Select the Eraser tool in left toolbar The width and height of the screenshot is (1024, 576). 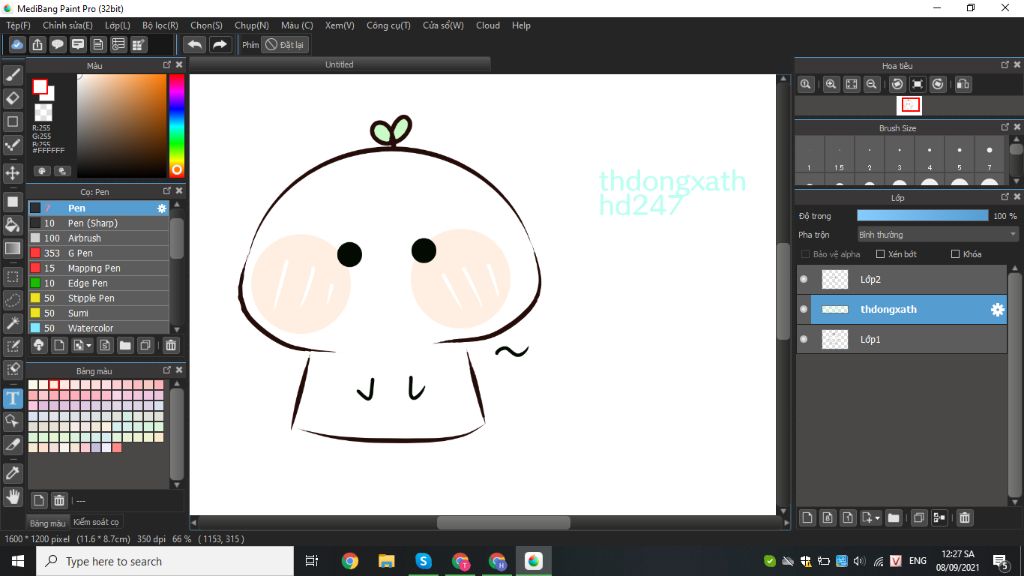pos(13,98)
